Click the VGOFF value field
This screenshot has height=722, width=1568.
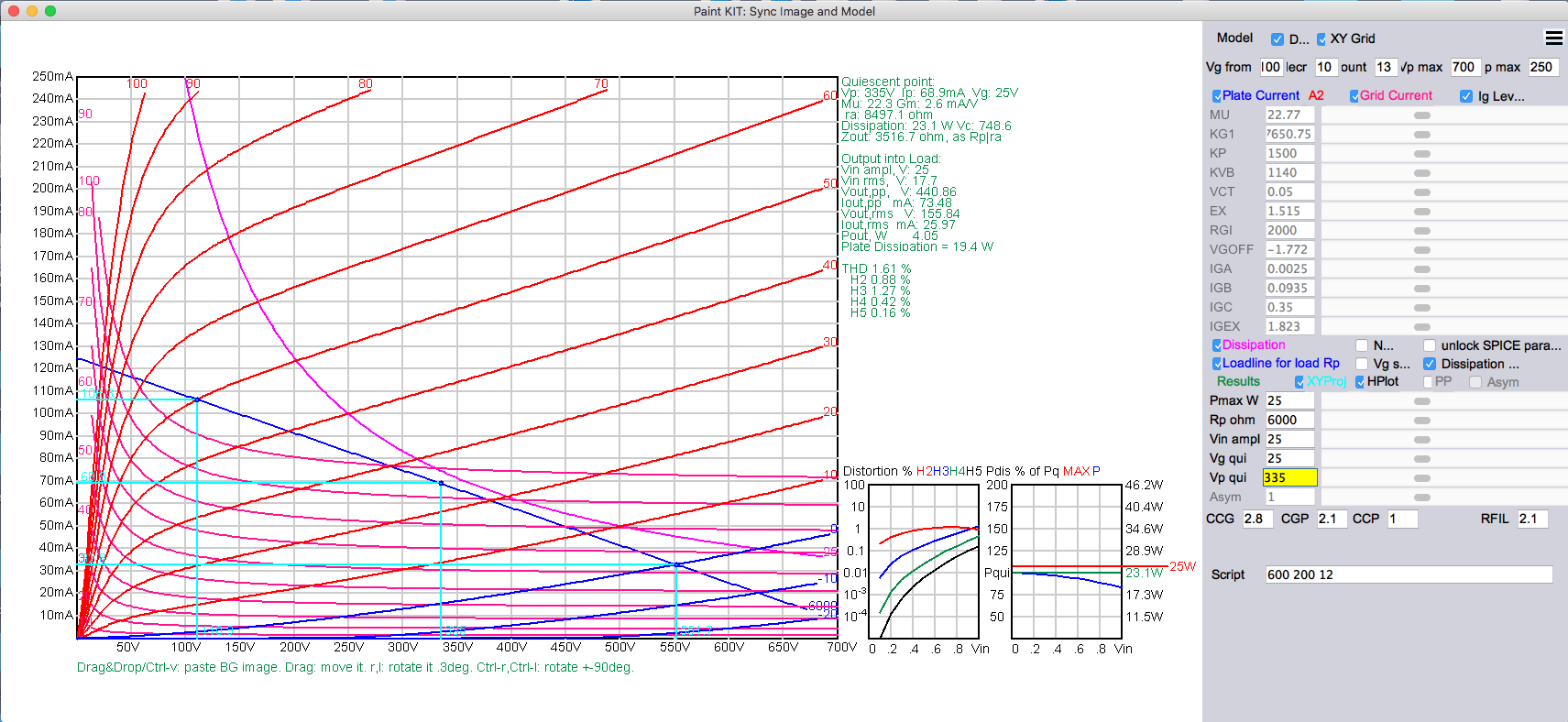tap(1289, 249)
